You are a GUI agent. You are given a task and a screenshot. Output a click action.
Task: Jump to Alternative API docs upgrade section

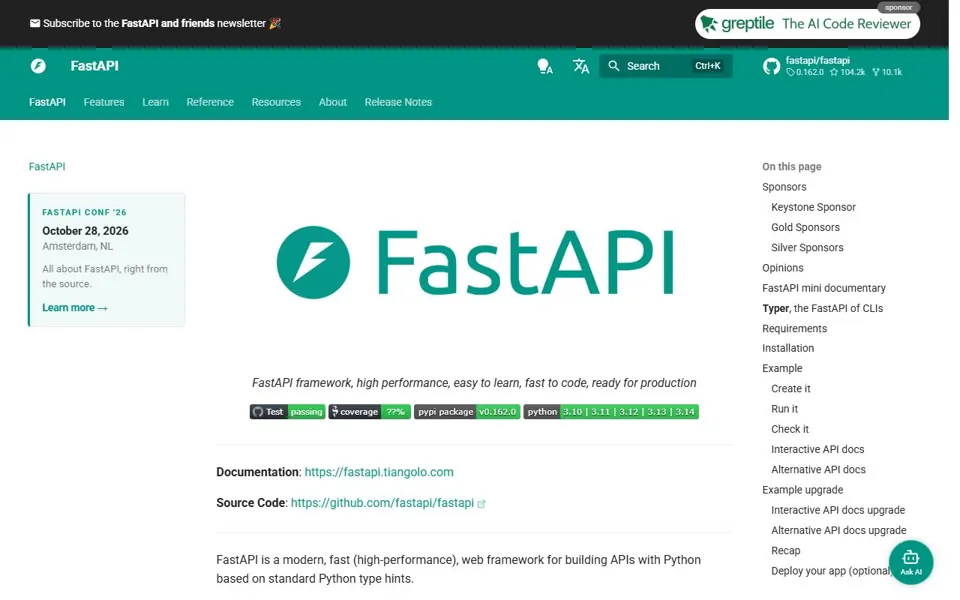coord(838,530)
